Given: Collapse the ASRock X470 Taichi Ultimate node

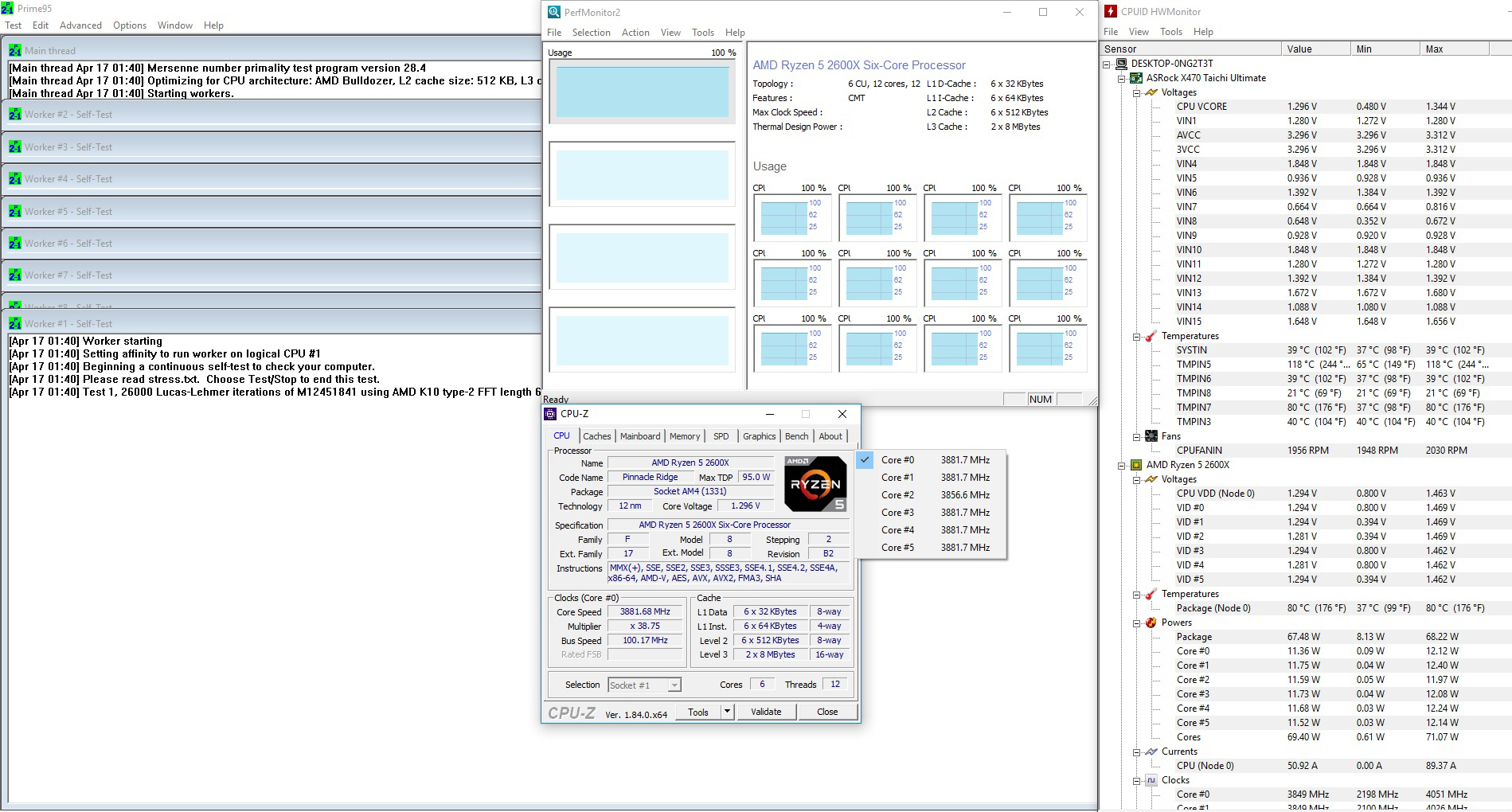Looking at the screenshot, I should (1122, 79).
